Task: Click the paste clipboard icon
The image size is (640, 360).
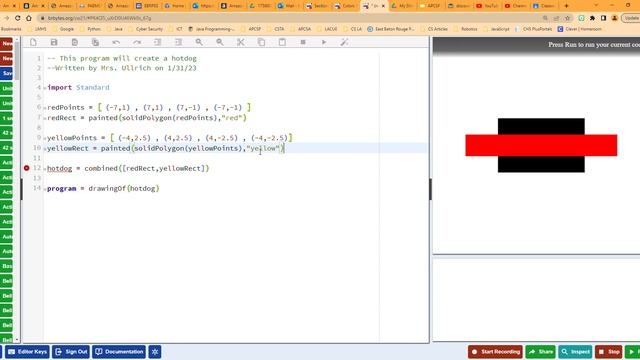Action: (282, 42)
